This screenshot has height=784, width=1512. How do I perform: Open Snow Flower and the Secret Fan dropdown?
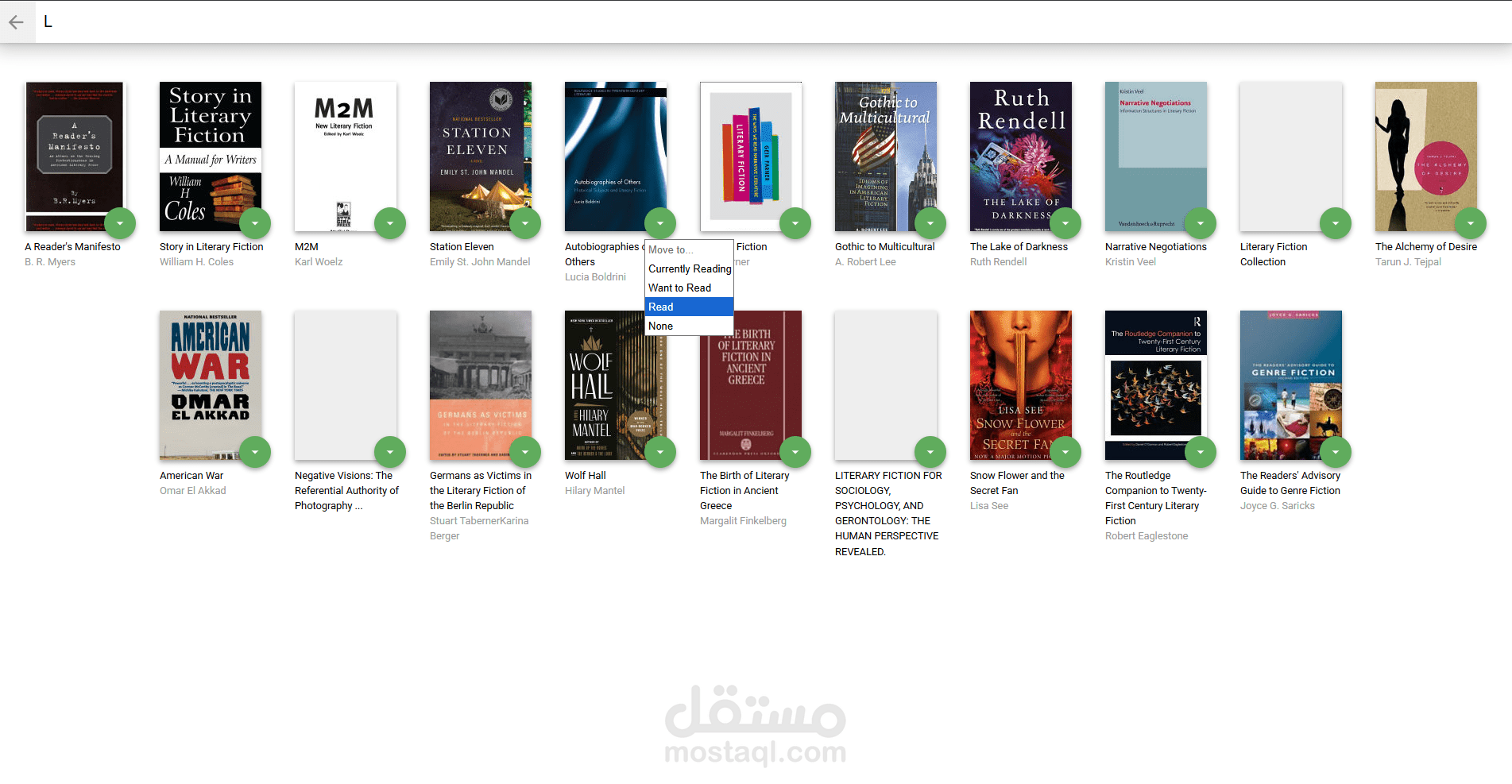click(x=1065, y=452)
